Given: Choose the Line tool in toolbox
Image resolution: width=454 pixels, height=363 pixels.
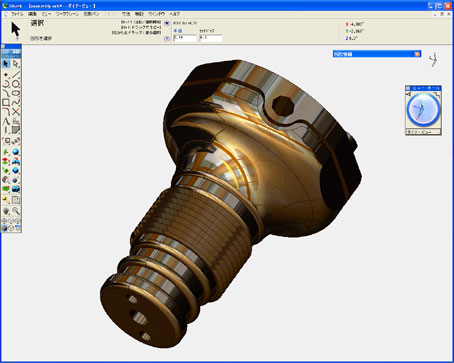Looking at the screenshot, I should click(x=16, y=74).
